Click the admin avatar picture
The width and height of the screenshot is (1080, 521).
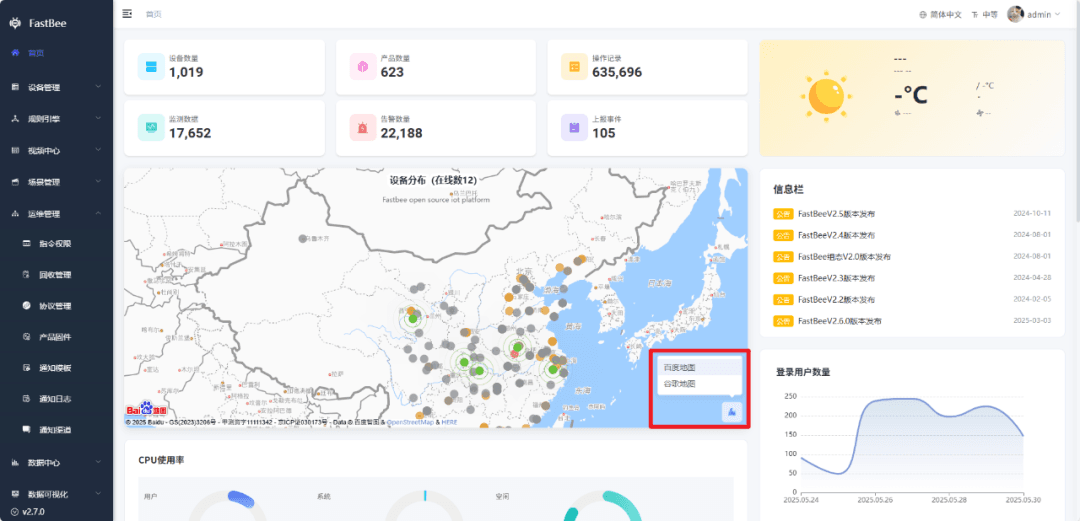[1015, 14]
